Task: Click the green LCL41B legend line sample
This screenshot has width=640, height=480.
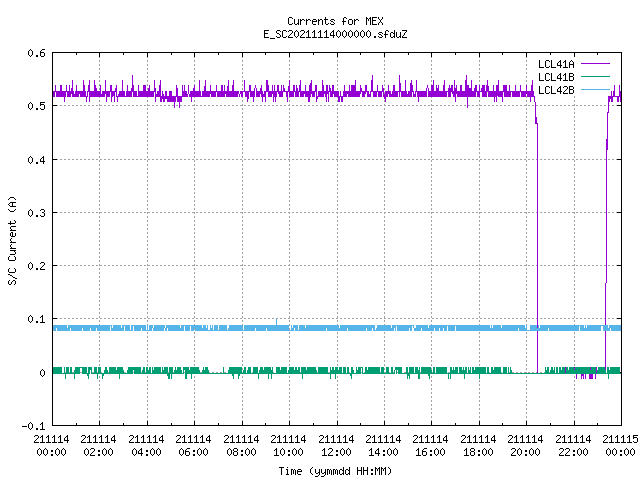Action: coord(595,77)
